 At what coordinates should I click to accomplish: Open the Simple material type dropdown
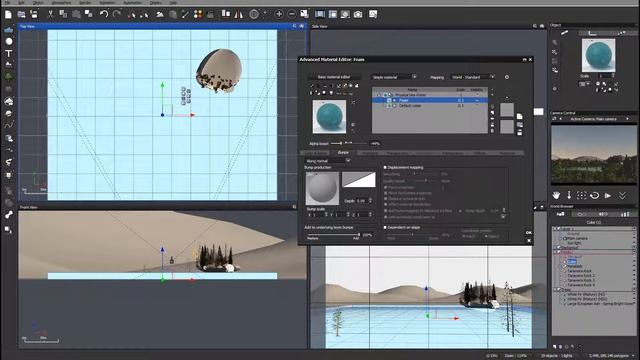point(394,77)
